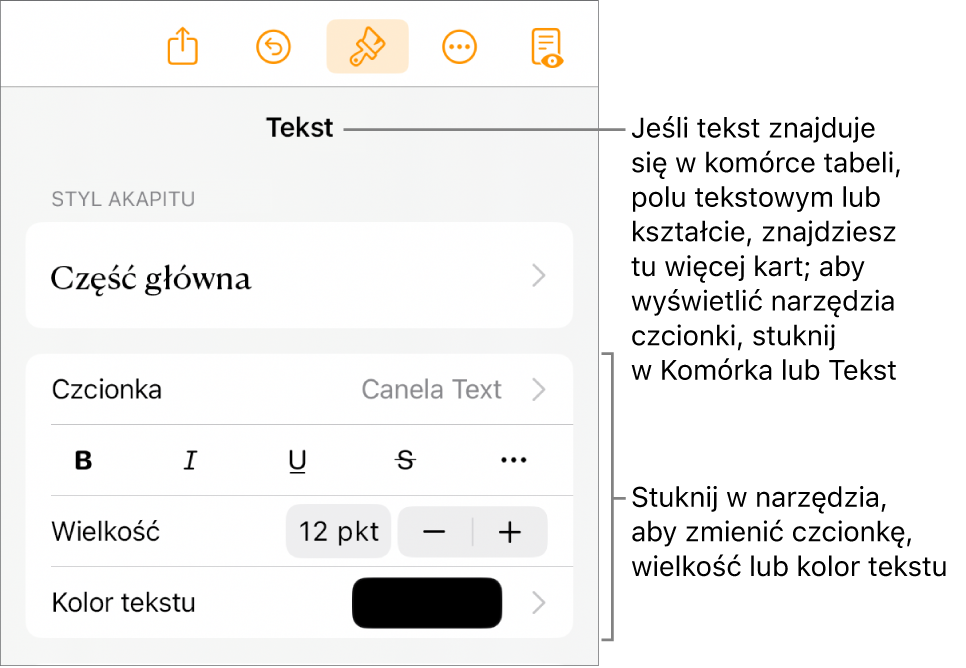
Task: Tap the Share icon in the toolbar
Action: (x=182, y=46)
